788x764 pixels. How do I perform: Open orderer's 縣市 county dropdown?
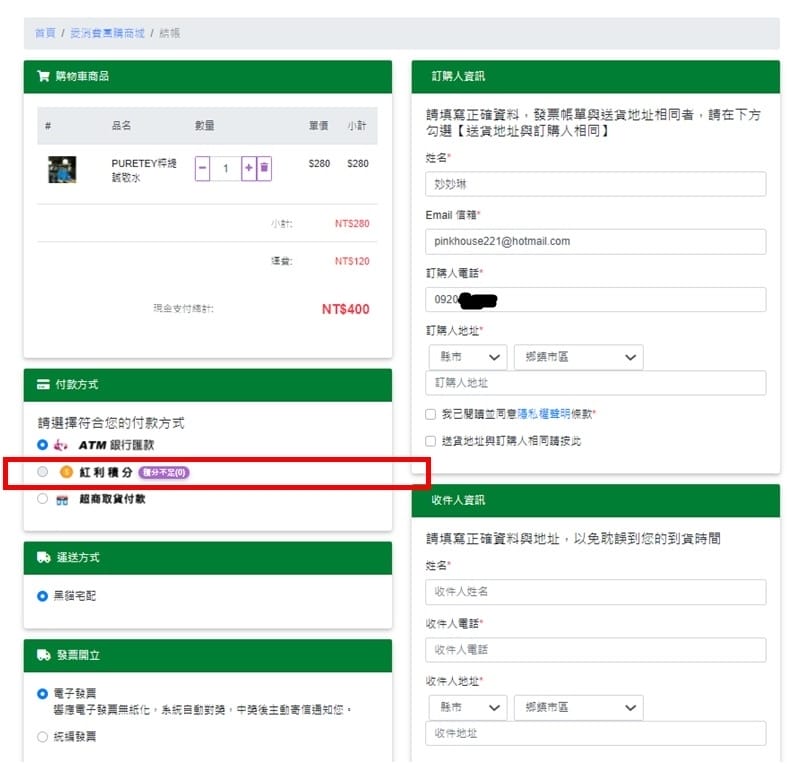[466, 357]
